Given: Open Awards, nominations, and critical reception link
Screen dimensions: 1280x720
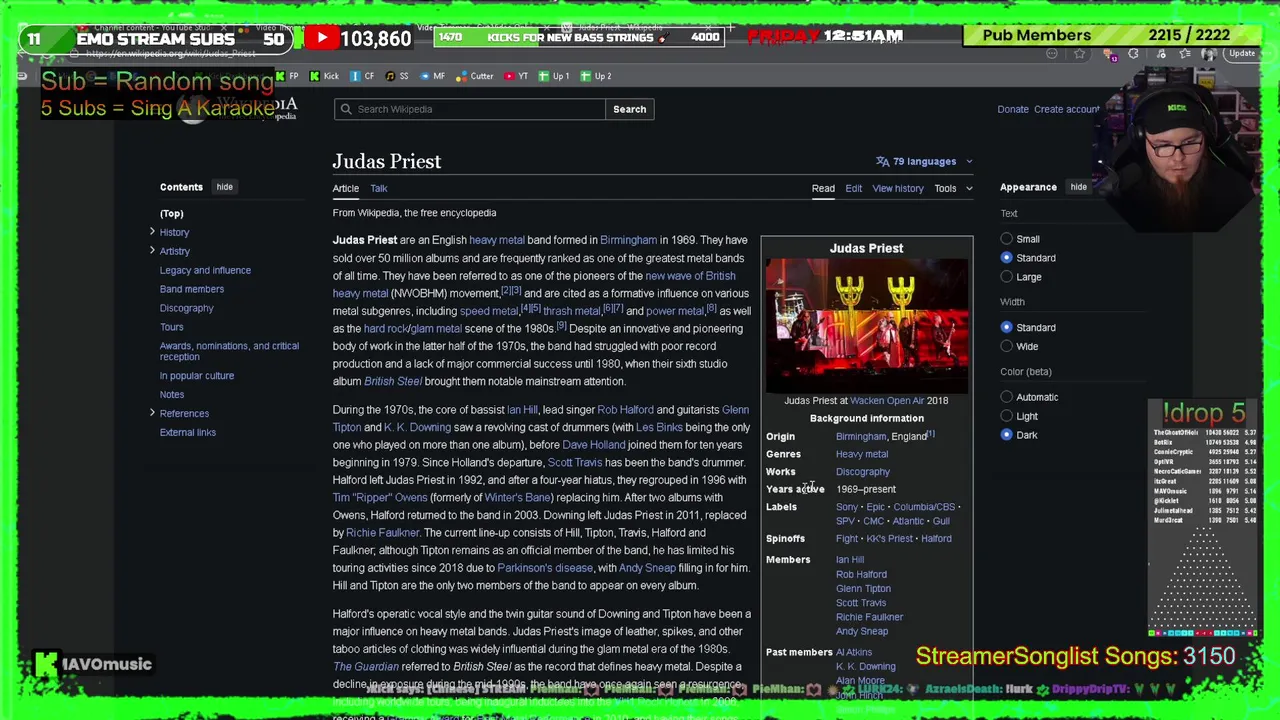Looking at the screenshot, I should coord(229,351).
